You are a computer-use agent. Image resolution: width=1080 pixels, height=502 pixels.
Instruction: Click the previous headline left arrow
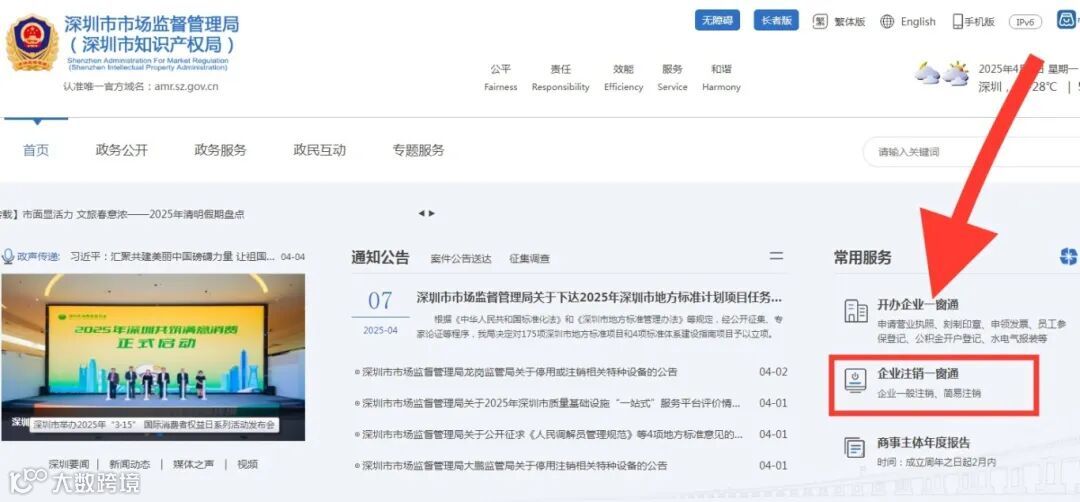[422, 213]
